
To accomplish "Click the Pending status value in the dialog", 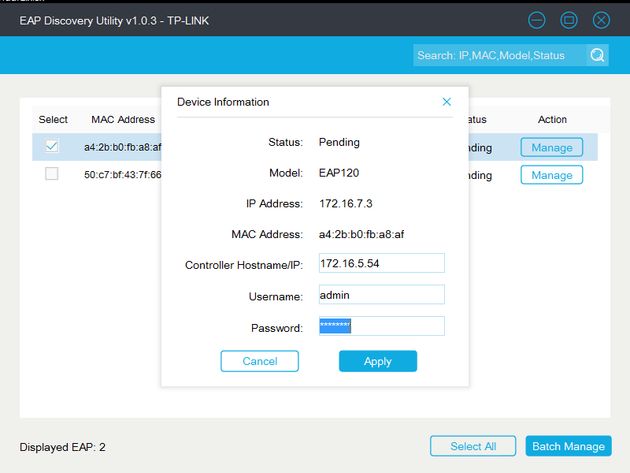I will click(339, 142).
